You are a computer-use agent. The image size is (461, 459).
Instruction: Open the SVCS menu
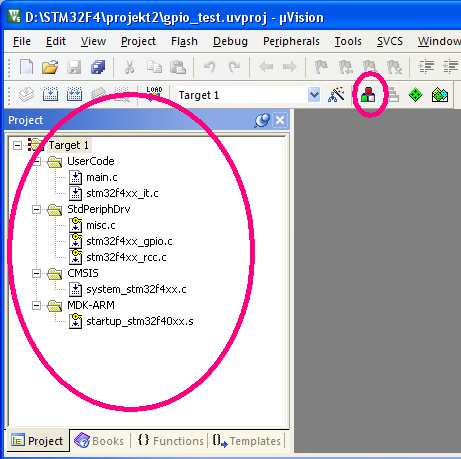390,41
